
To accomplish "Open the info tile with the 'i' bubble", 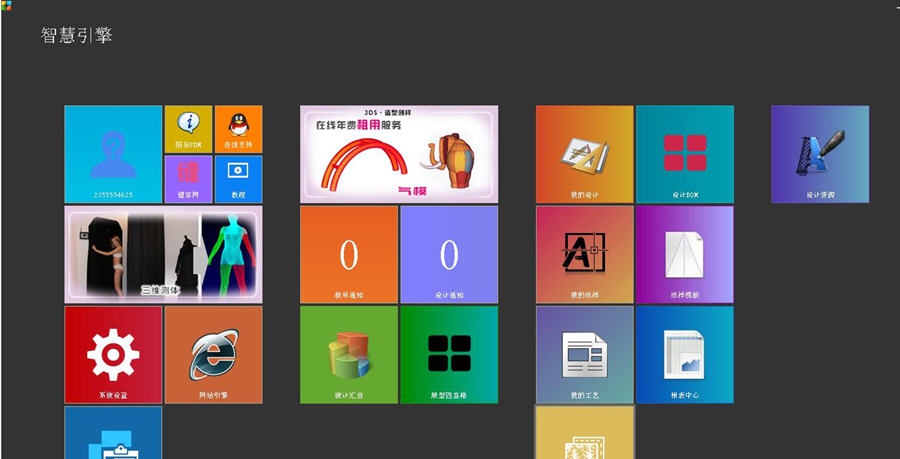I will point(188,129).
